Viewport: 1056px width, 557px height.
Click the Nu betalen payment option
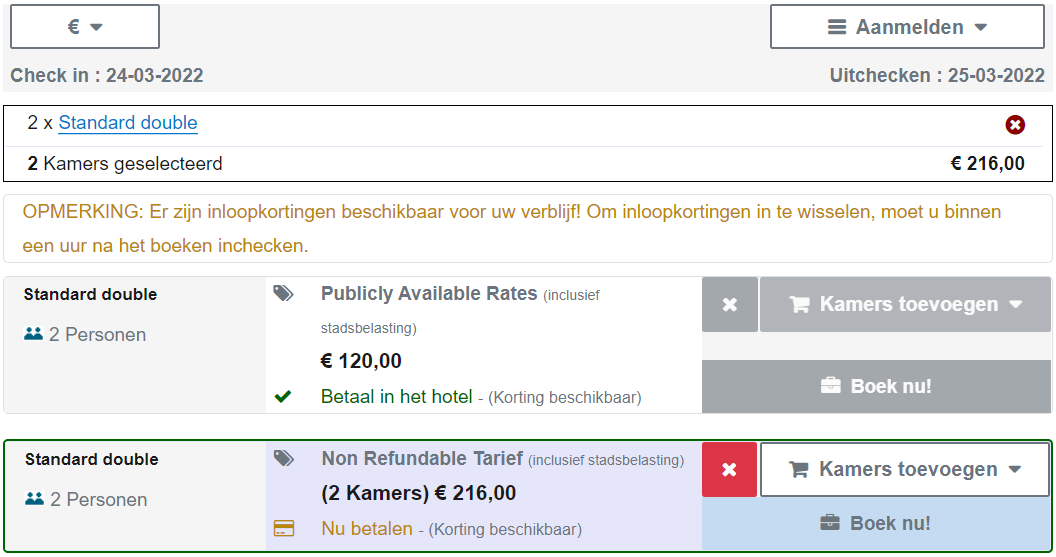[x=366, y=529]
